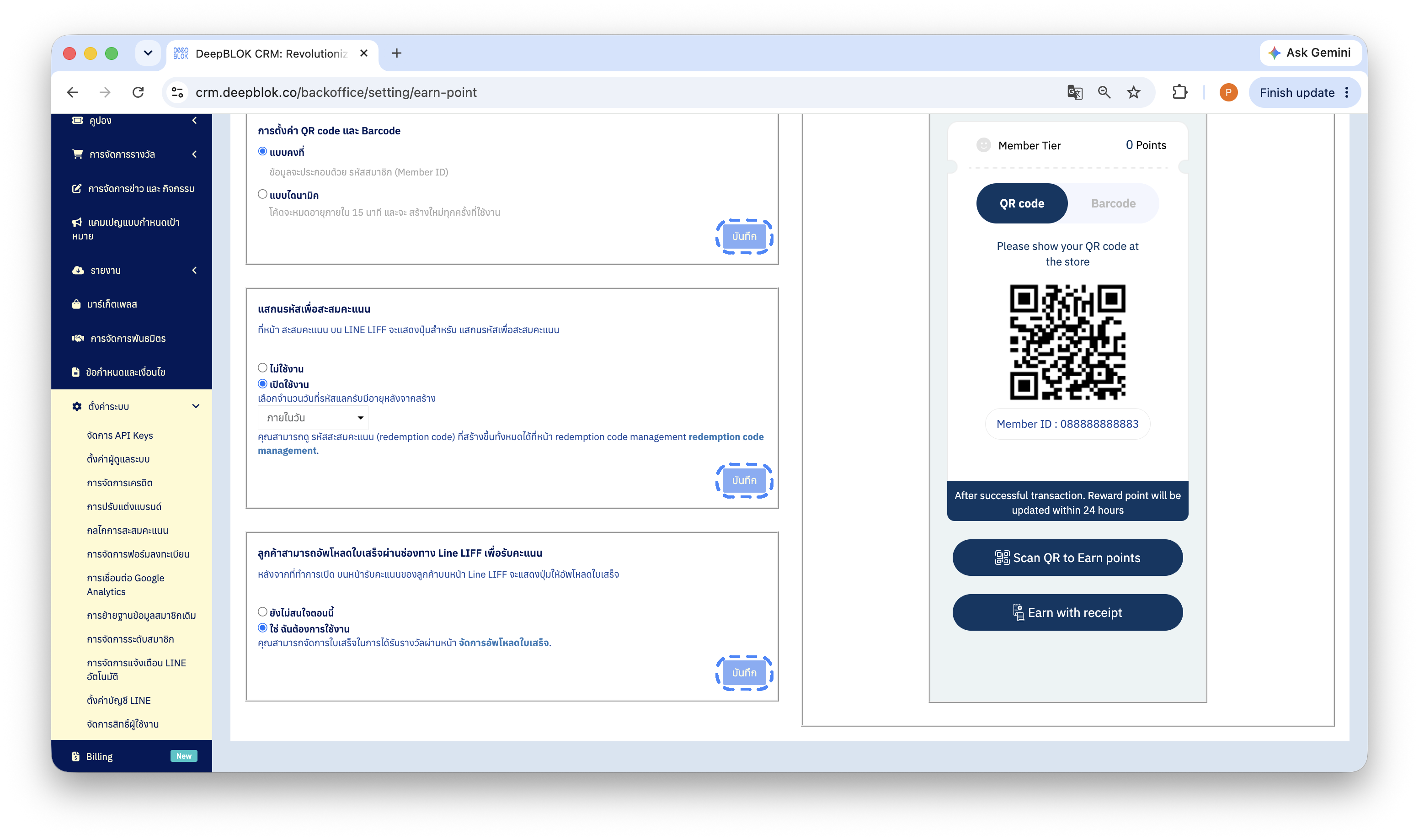Open the คูปอง sidebar menu
This screenshot has height=840, width=1419.
(100, 120)
